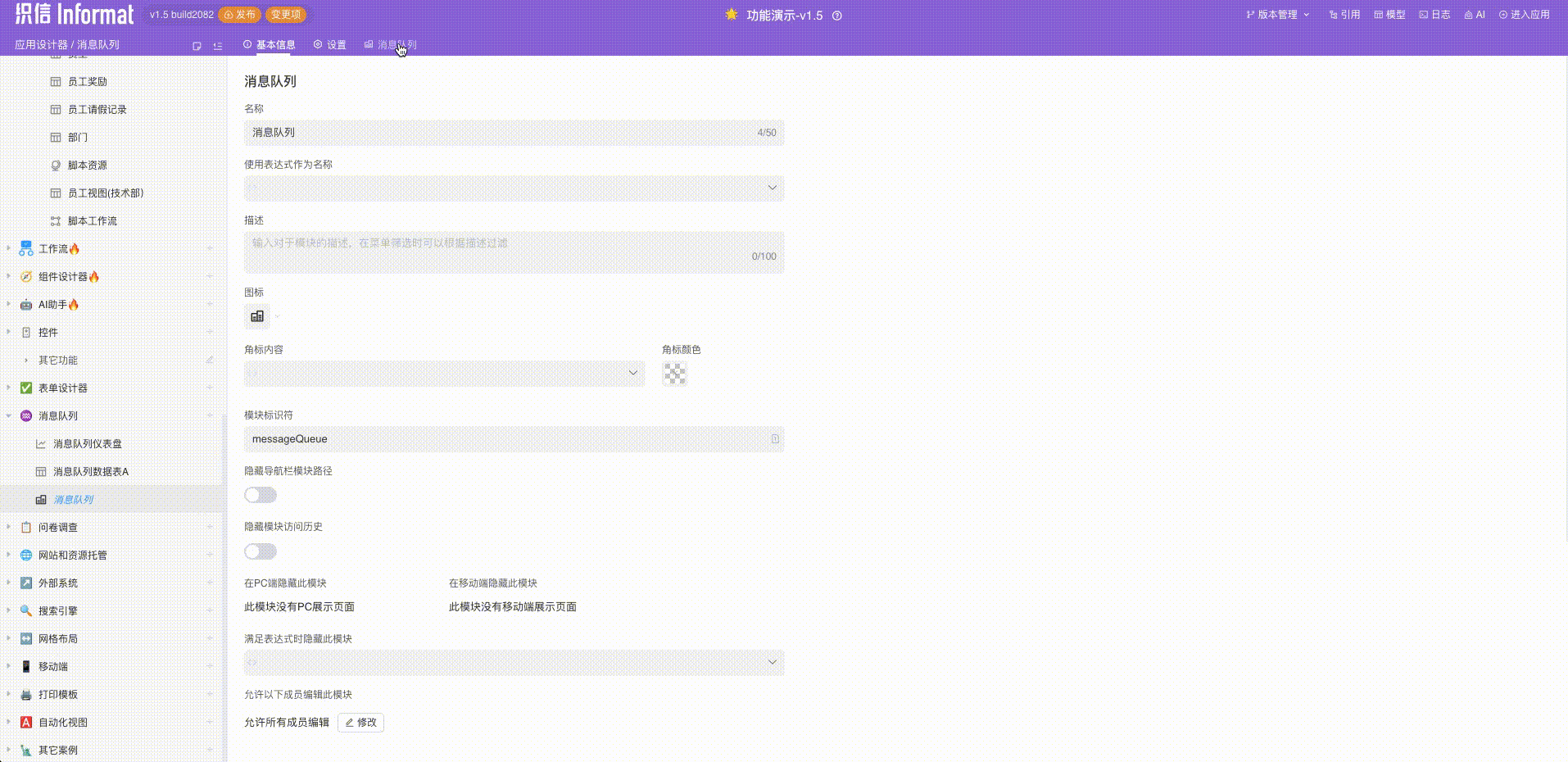Click the 模型 (model) icon in top bar
Viewport: 1568px width, 762px height.
point(1389,14)
